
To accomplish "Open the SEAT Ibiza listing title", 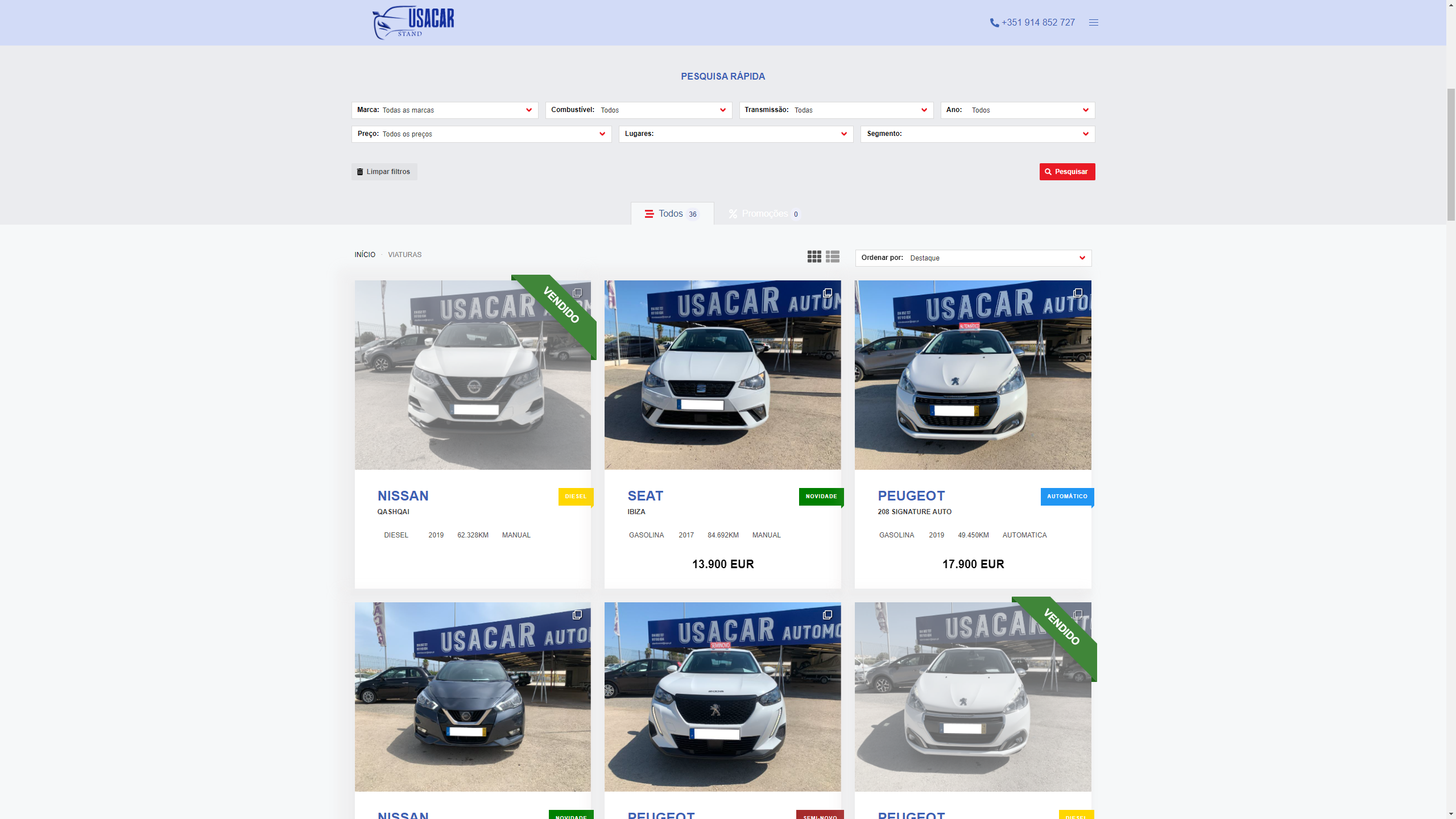I will pos(646,496).
